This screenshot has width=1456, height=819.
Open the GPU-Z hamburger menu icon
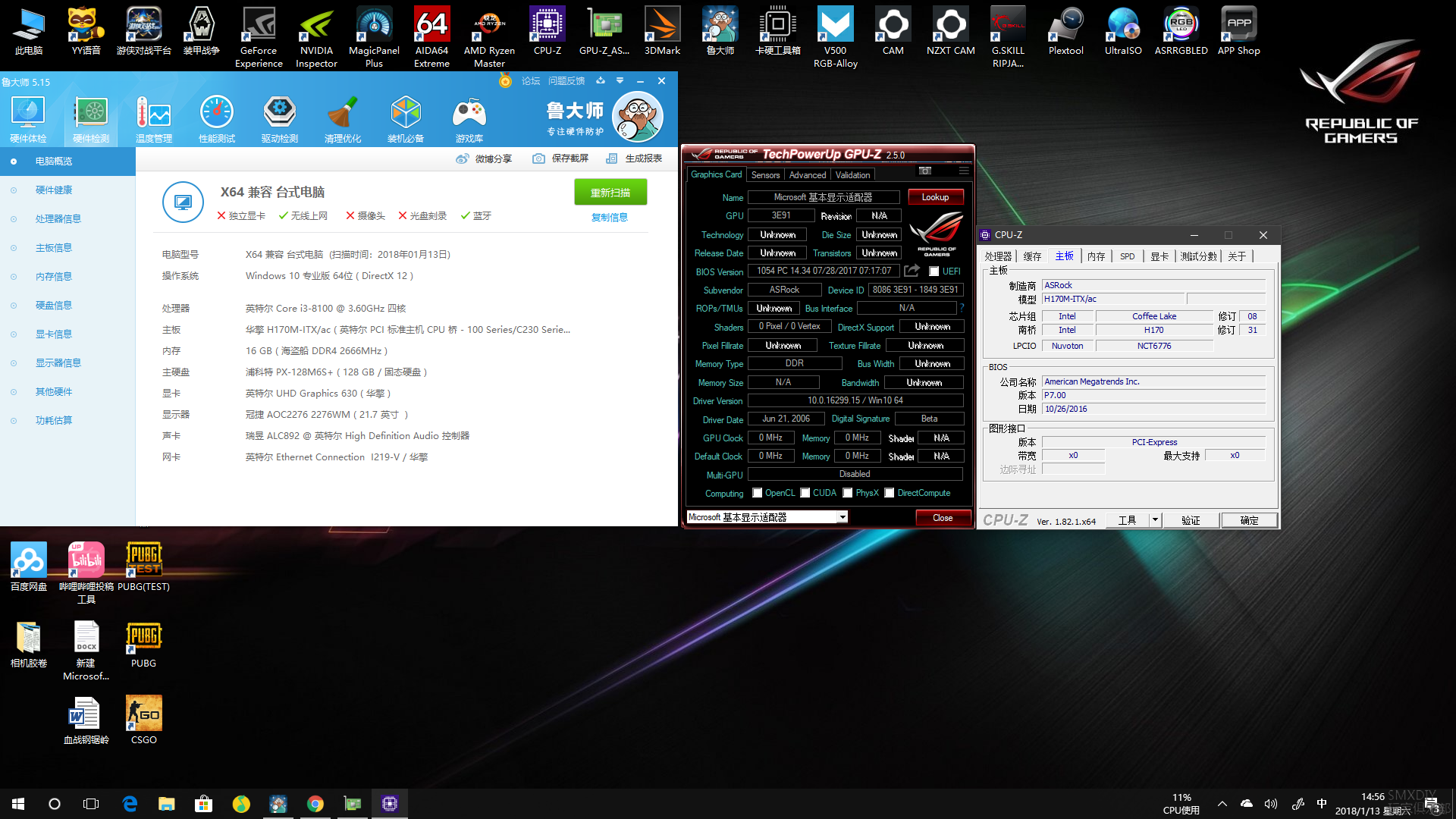pos(964,171)
